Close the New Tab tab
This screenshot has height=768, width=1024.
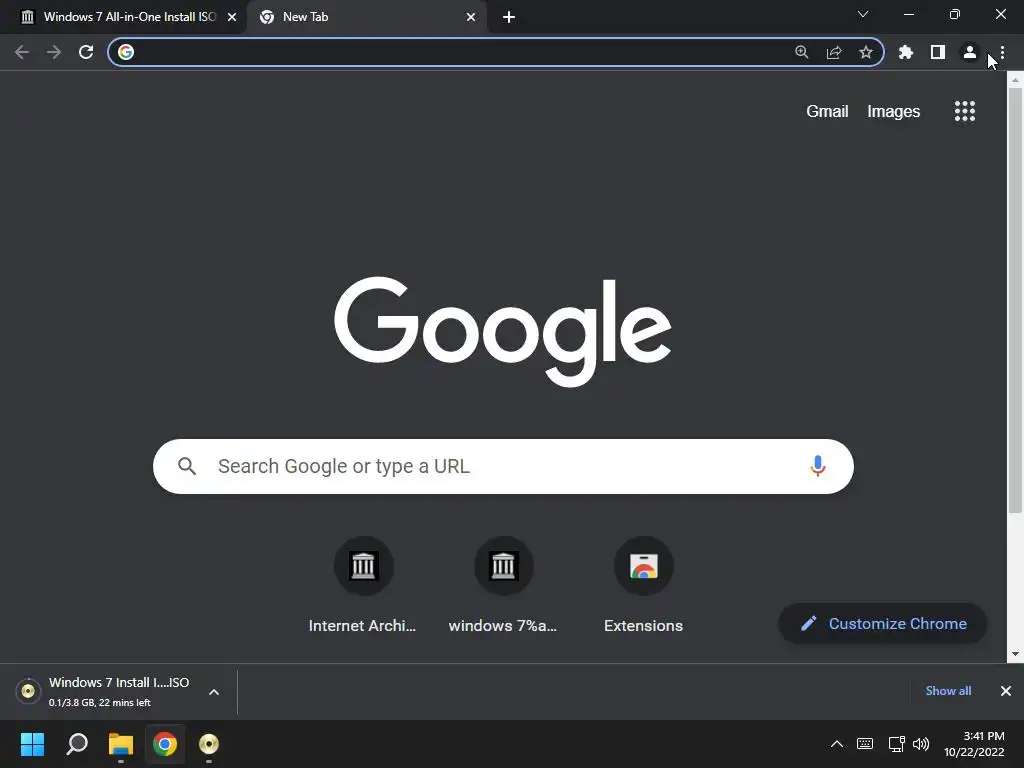(471, 18)
